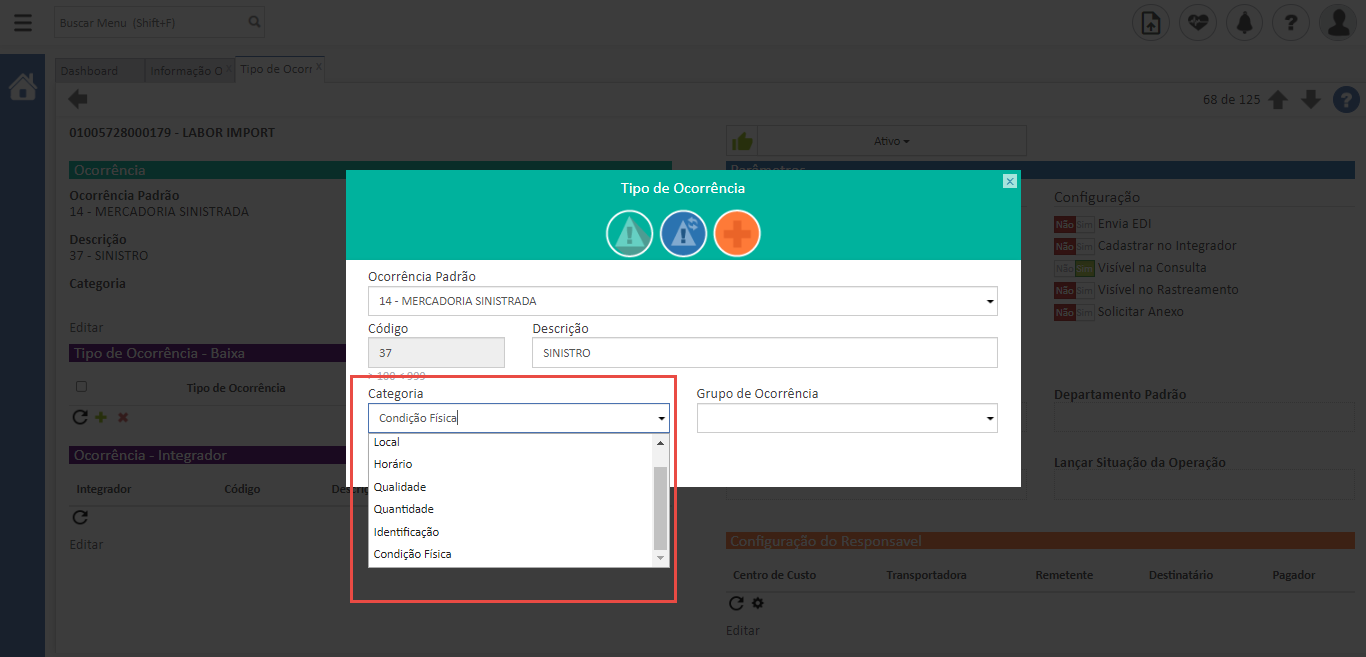Delete row with the red X icon

[x=123, y=417]
